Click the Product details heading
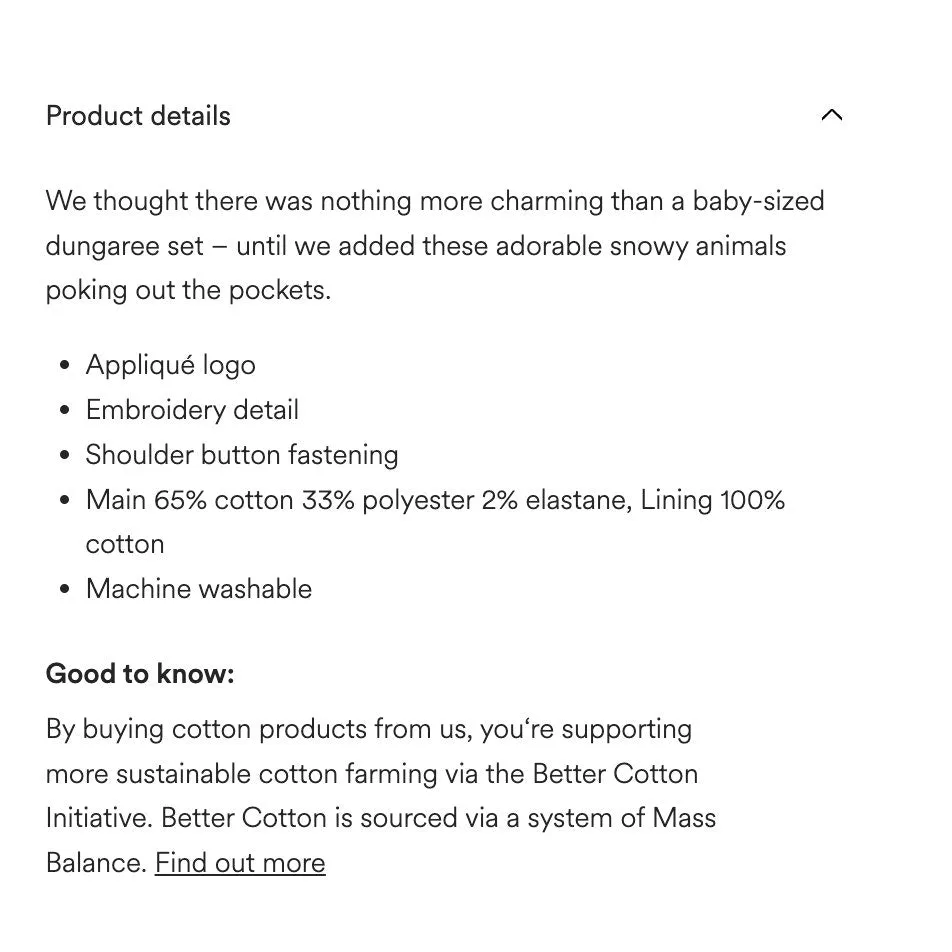This screenshot has height=952, width=952. point(138,116)
